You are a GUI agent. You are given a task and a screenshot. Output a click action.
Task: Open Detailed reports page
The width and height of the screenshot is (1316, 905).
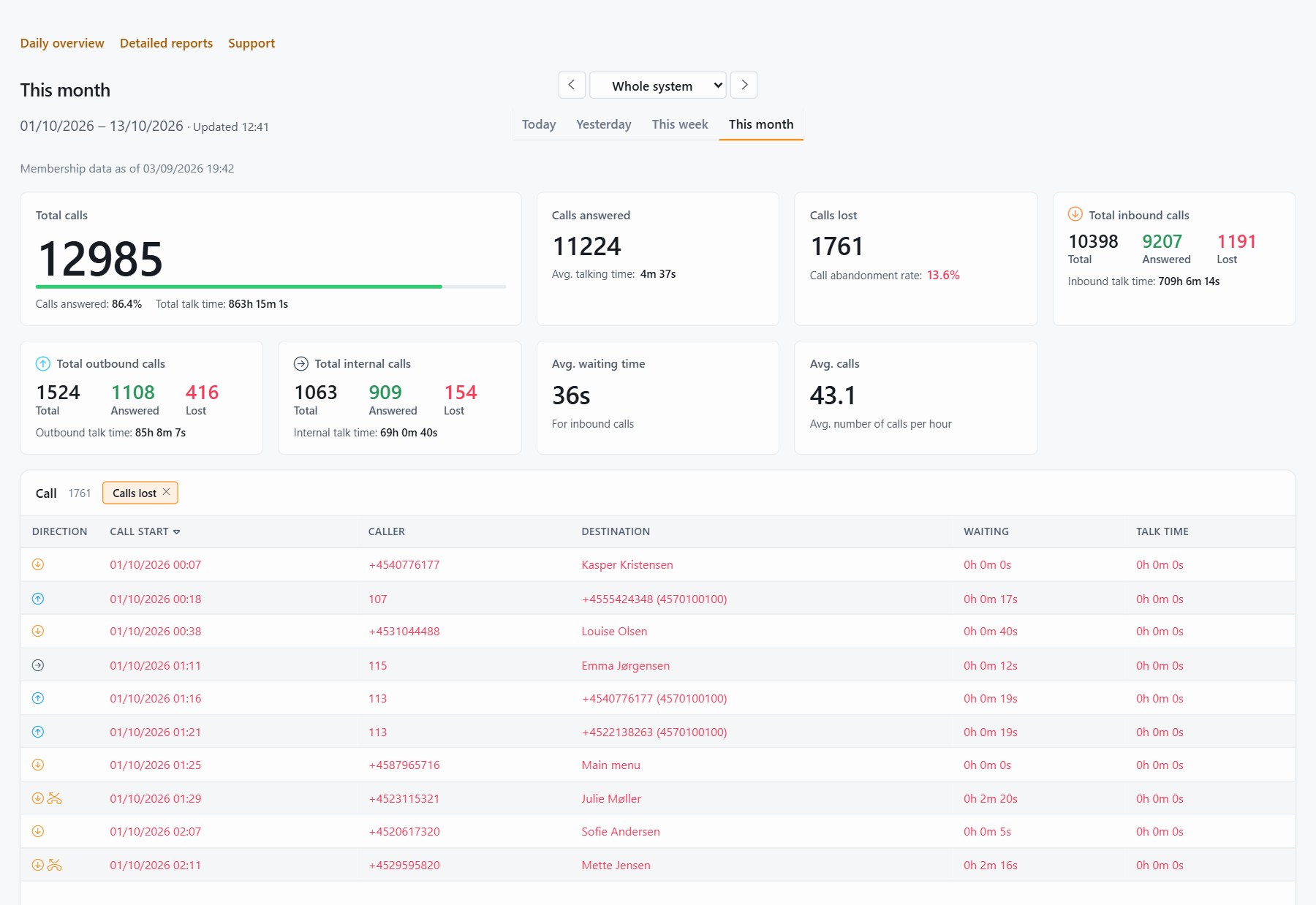(166, 43)
